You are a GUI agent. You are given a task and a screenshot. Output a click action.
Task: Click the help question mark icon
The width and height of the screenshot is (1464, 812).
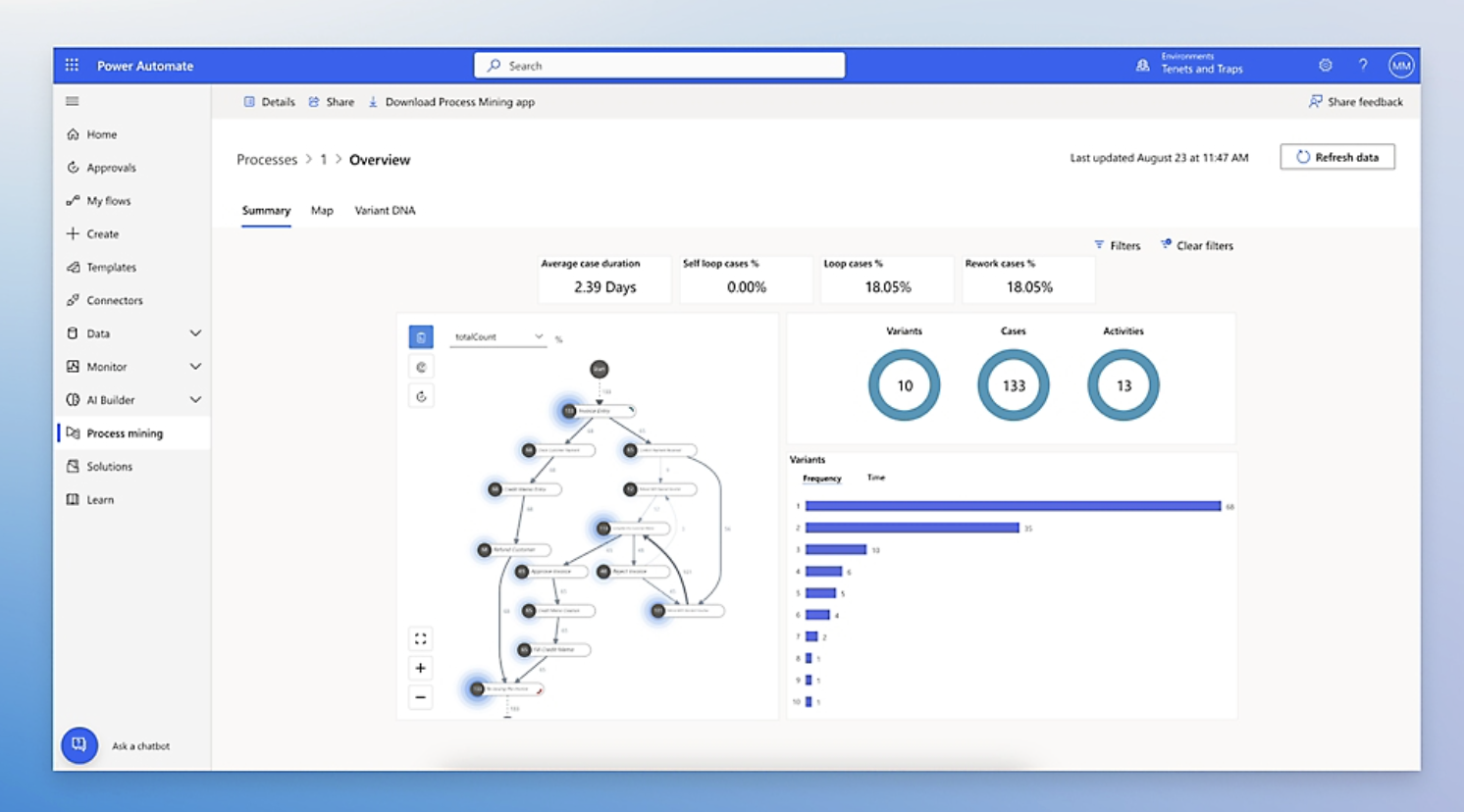pyautogui.click(x=1363, y=66)
